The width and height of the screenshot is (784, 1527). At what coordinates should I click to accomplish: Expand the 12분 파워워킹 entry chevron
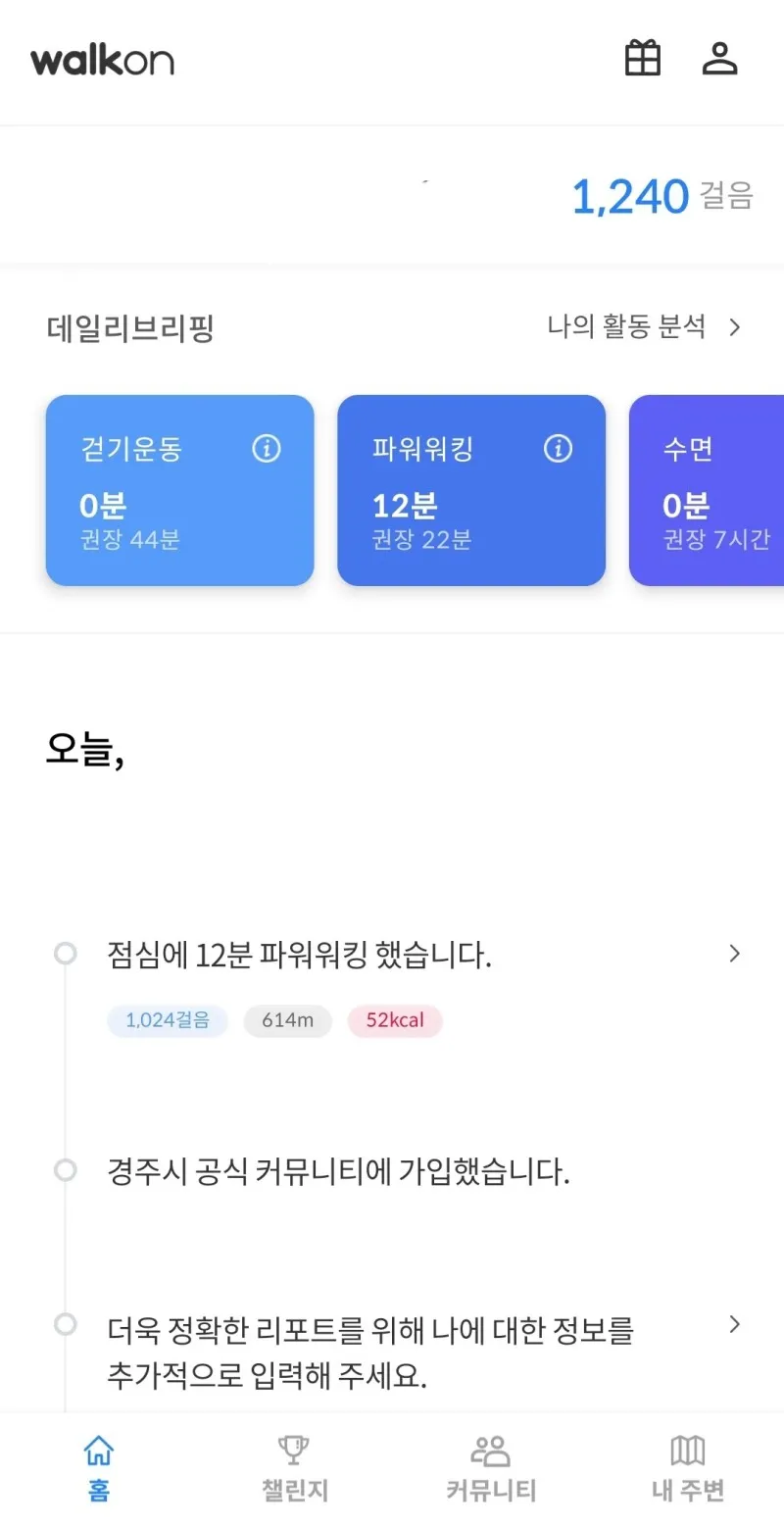(x=735, y=954)
